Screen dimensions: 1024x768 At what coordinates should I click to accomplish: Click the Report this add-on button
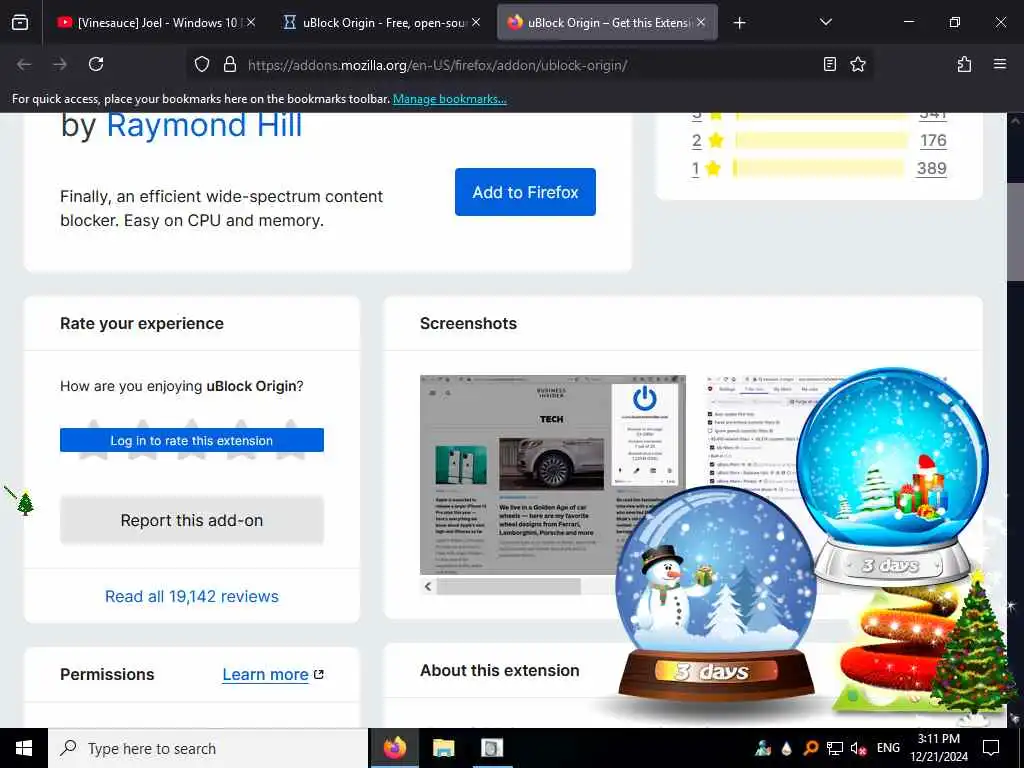(192, 520)
